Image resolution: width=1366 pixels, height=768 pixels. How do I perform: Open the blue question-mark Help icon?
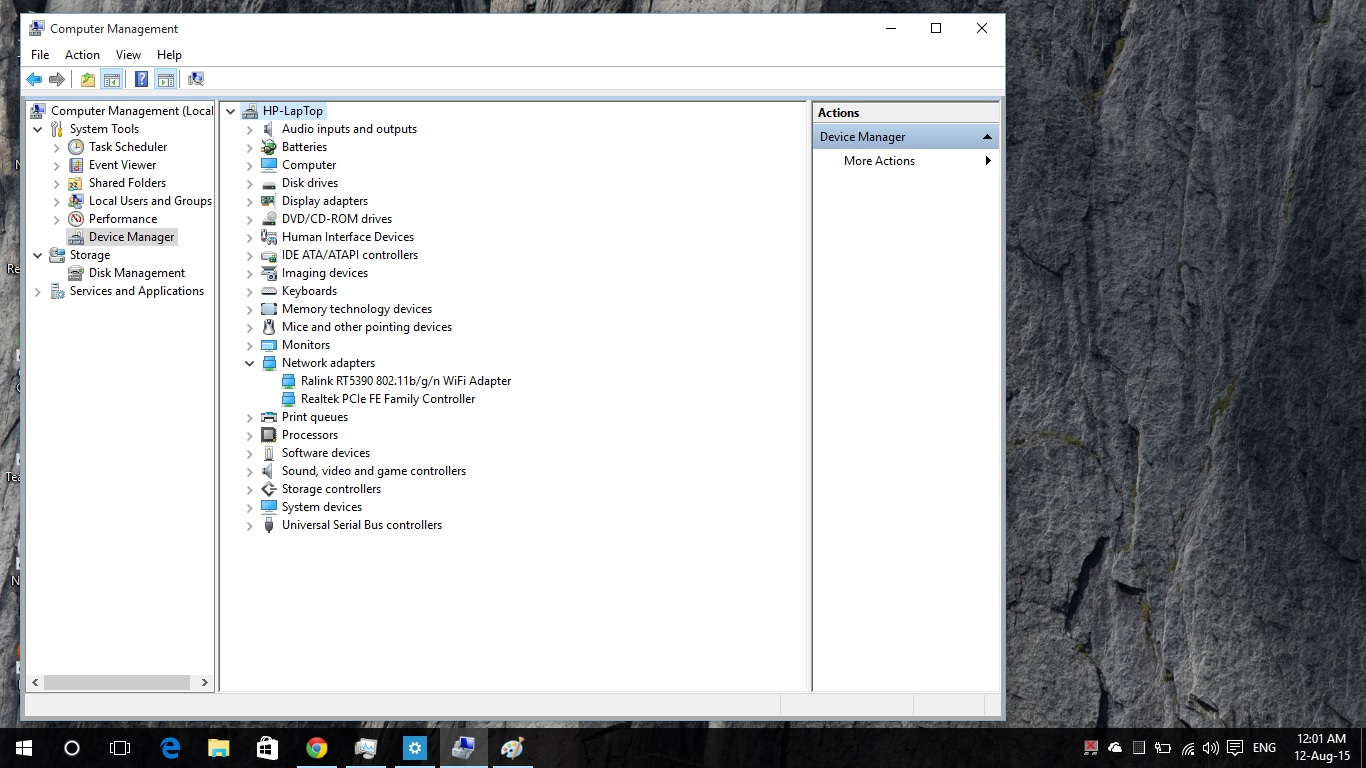(x=142, y=79)
